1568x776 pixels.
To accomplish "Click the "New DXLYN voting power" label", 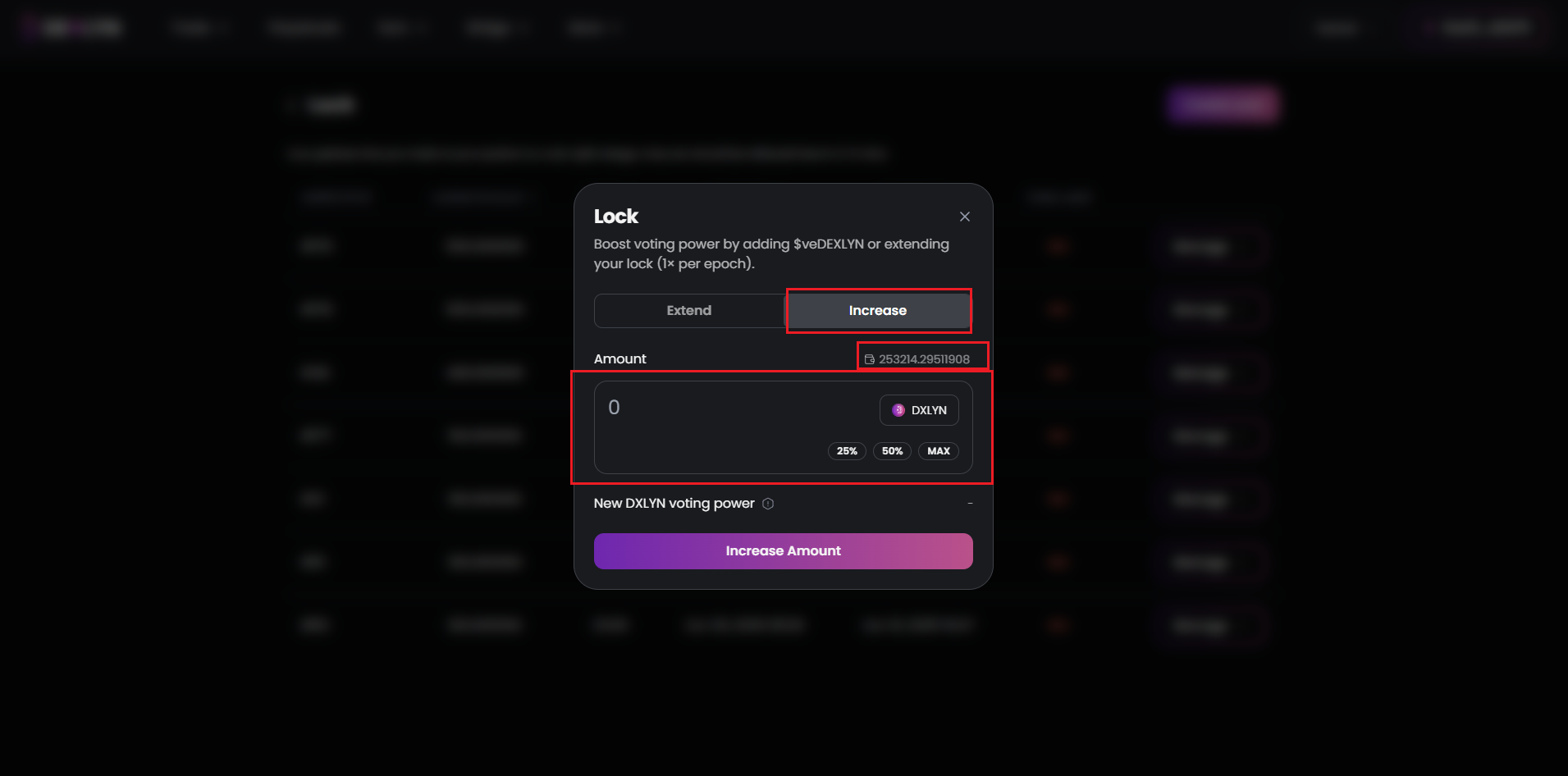I will tap(674, 504).
